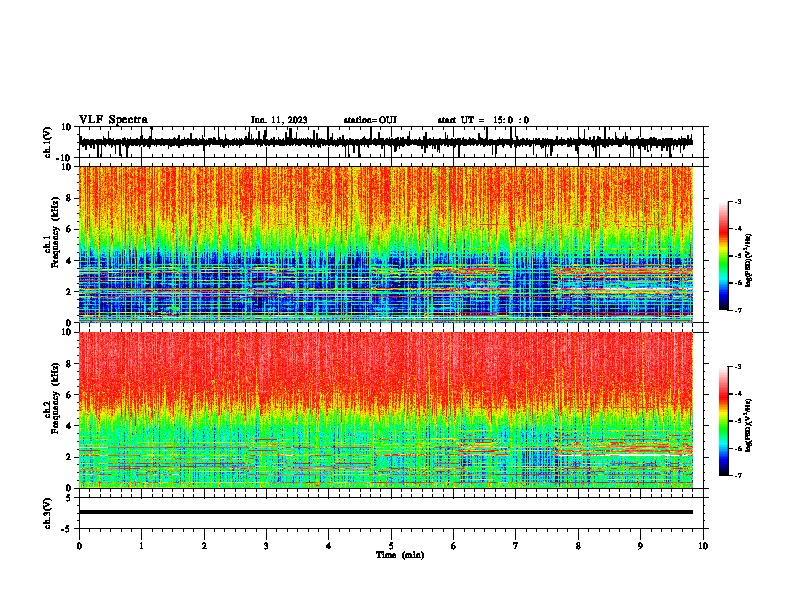This screenshot has width=792, height=612.
Task: Click the time axis tick label '6'
Action: [x=454, y=546]
